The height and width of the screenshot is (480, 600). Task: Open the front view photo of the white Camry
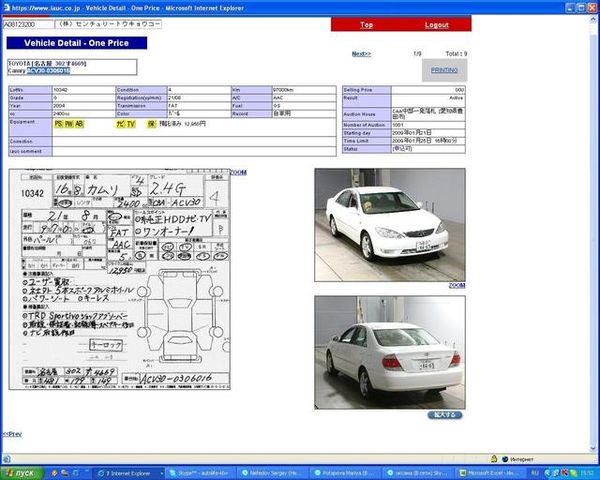(390, 225)
